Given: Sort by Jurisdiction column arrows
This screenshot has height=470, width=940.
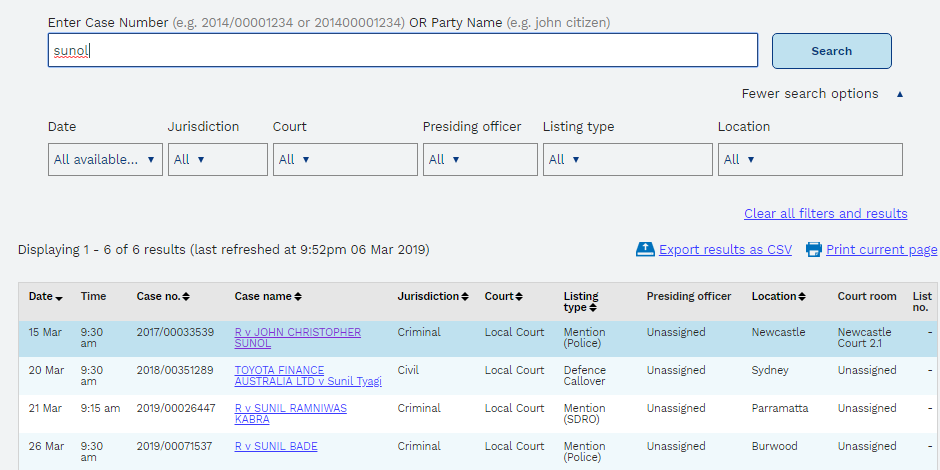Looking at the screenshot, I should point(465,296).
